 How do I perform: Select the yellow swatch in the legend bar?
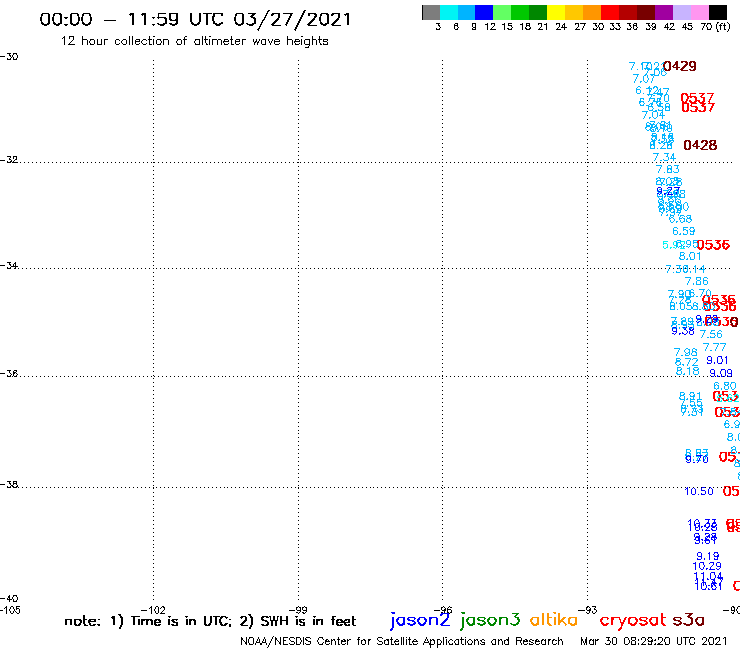[x=556, y=12]
